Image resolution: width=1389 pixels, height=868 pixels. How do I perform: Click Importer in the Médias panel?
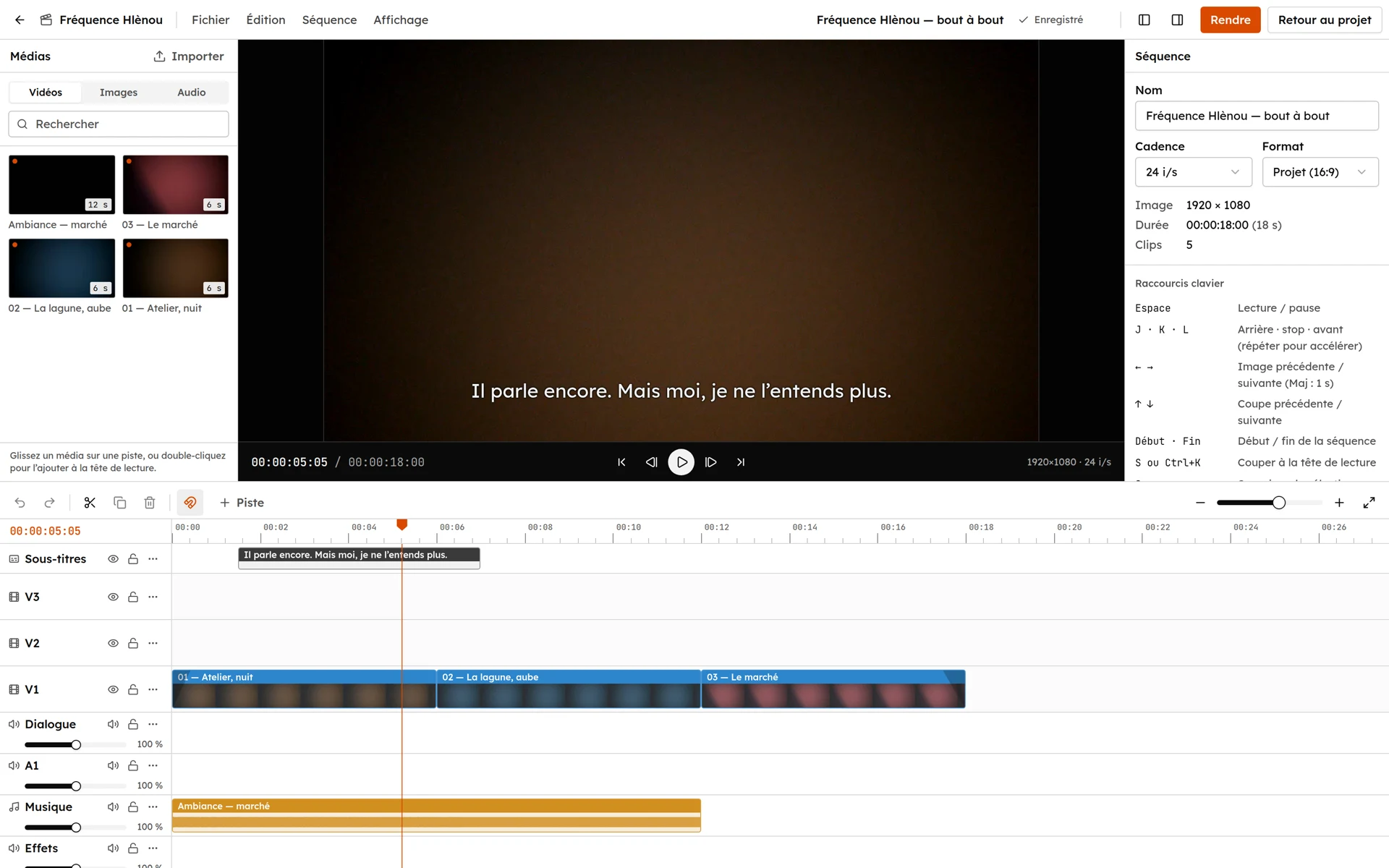189,56
